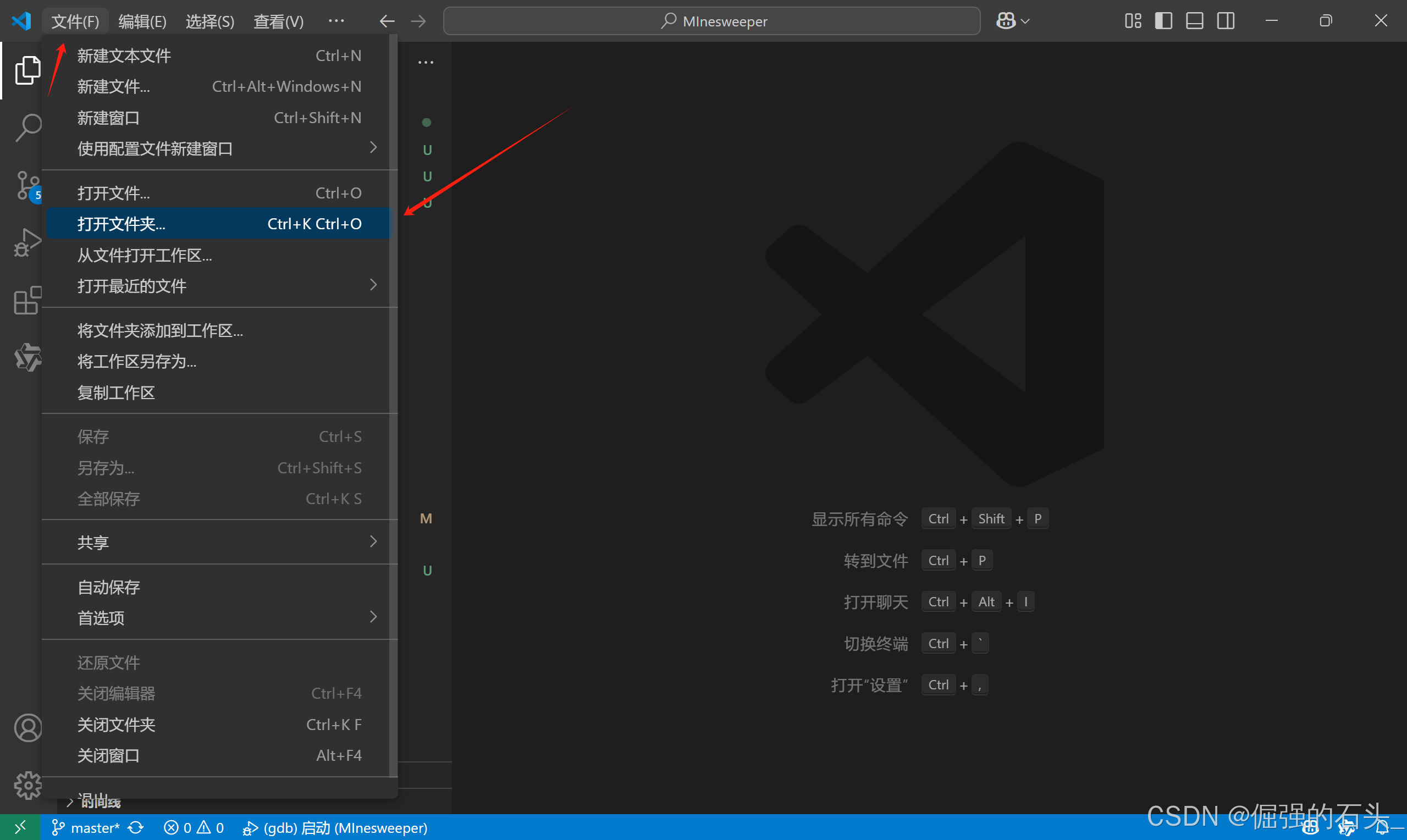Toggle the bottom panel layout button
Viewport: 1407px width, 840px height.
1194,21
